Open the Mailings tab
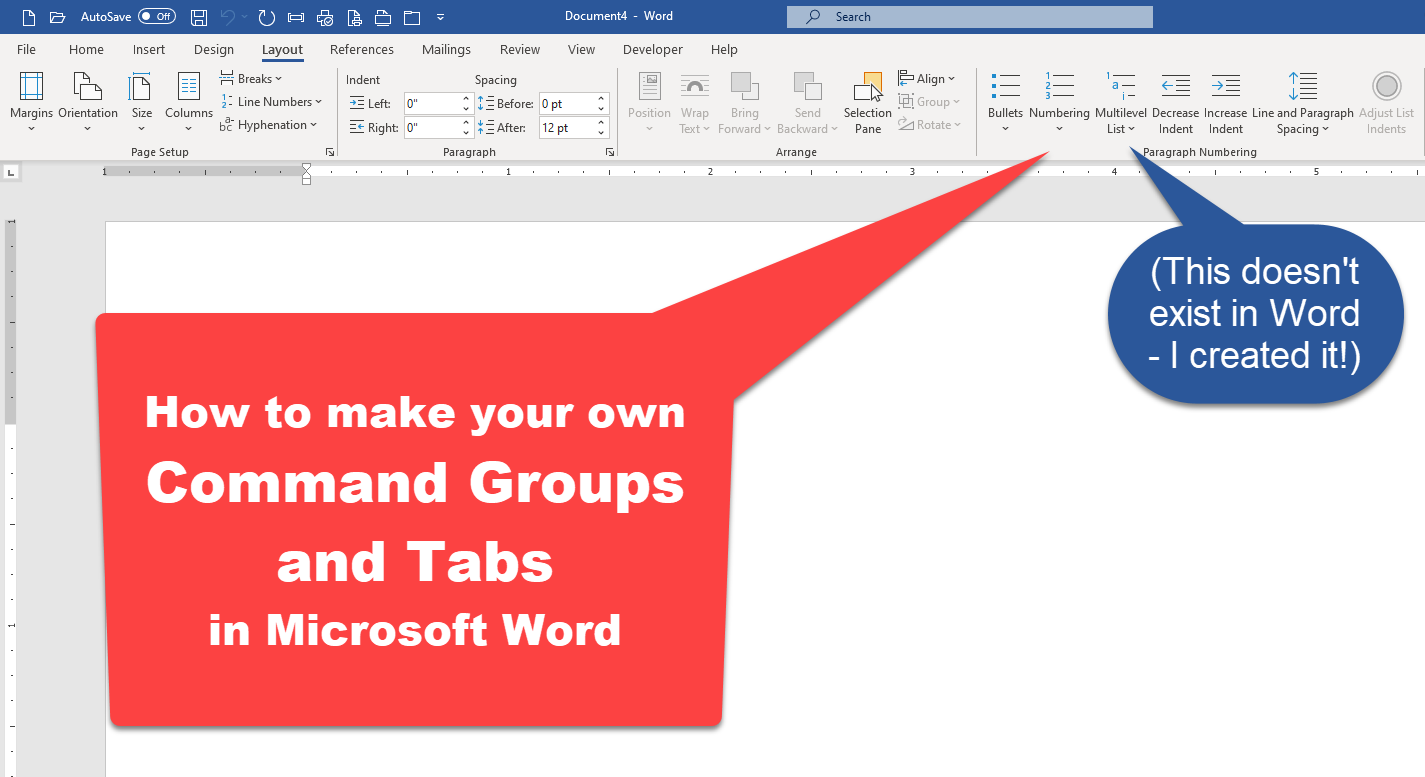 point(446,49)
